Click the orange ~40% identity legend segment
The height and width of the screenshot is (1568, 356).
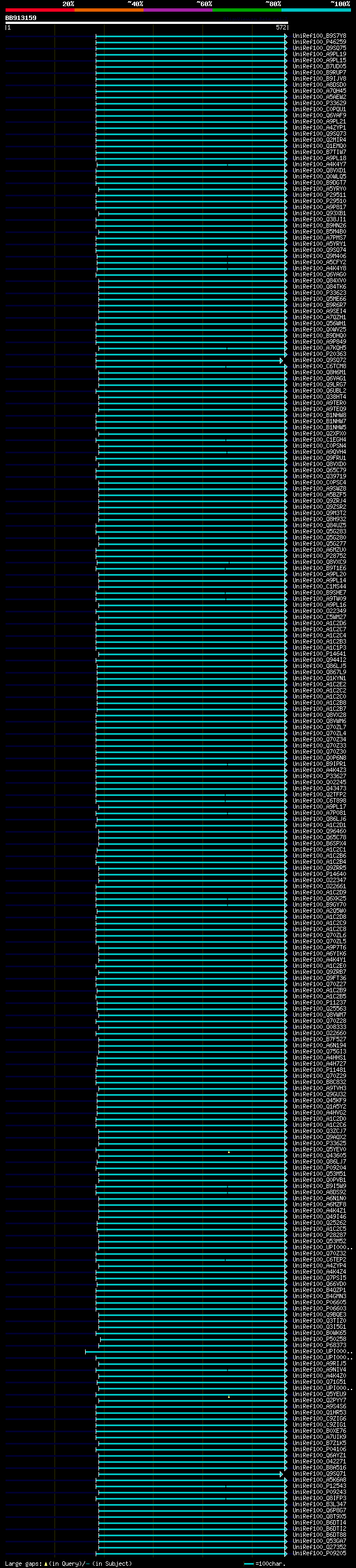click(x=109, y=11)
